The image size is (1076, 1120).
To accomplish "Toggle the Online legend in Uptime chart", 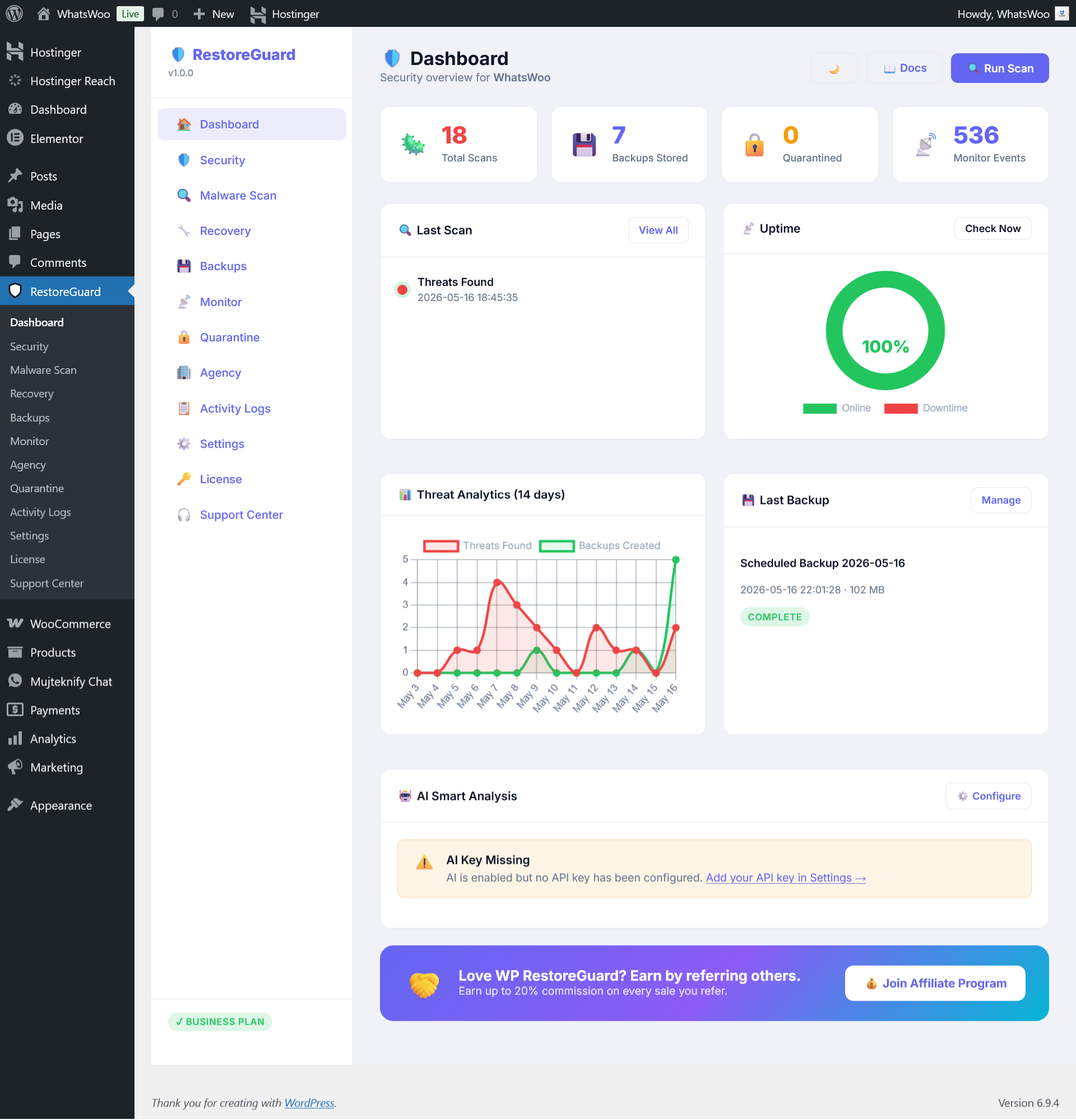I will click(837, 408).
